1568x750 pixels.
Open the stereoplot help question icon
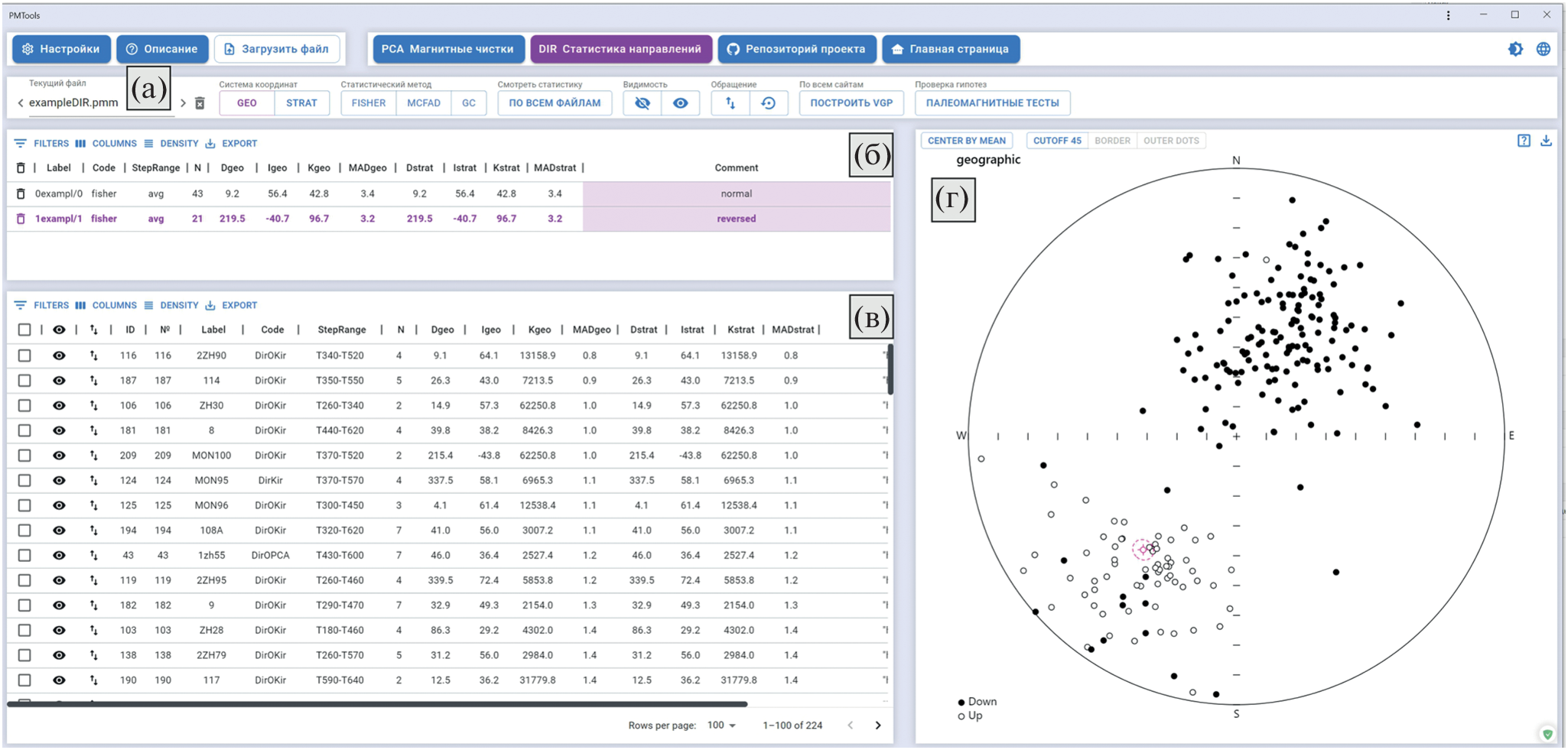[x=1524, y=141]
